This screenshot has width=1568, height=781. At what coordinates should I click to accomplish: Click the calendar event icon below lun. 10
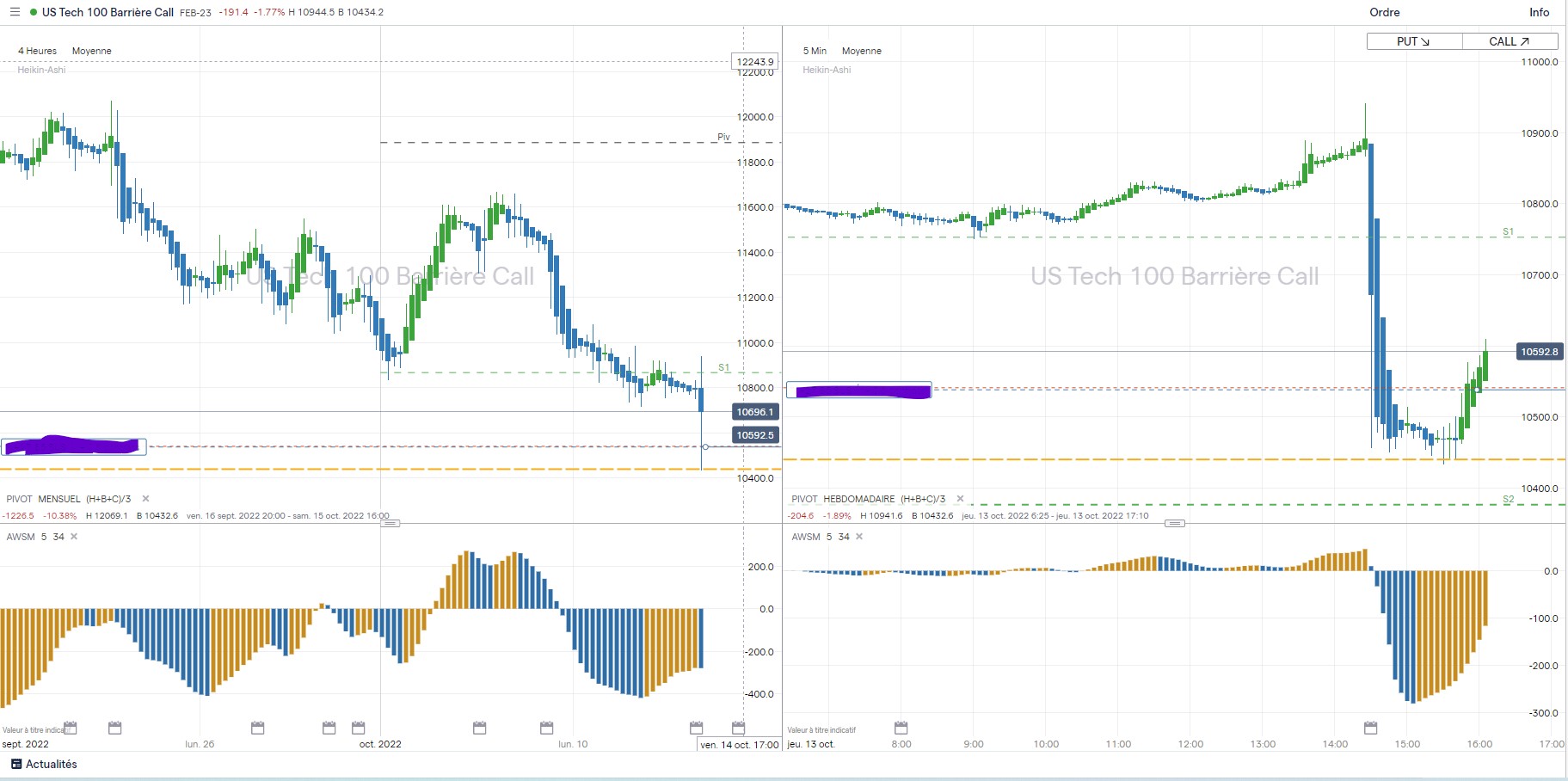tap(546, 728)
